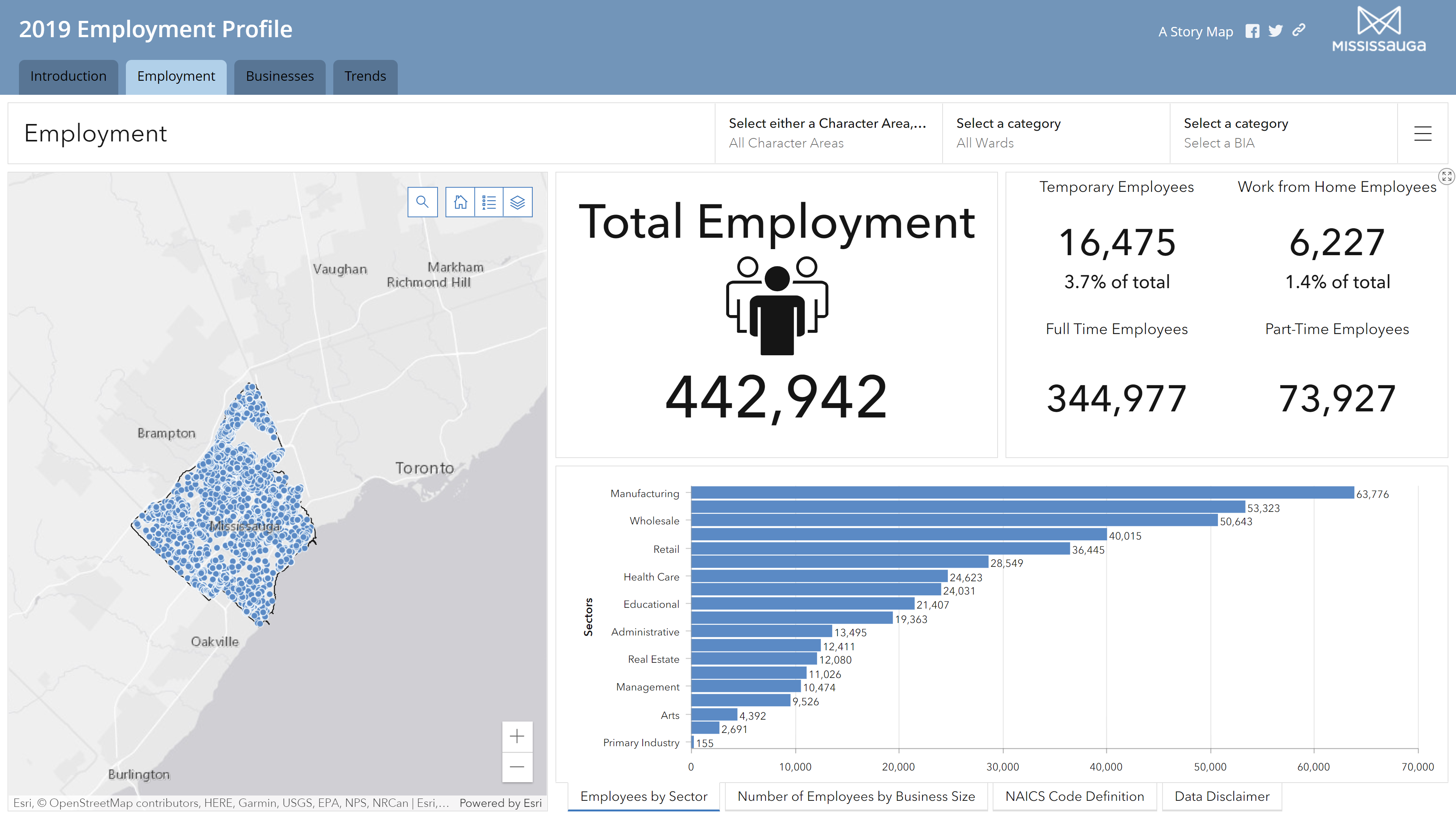1456x819 pixels.
Task: Share the dashboard via the Facebook icon
Action: 1252,30
